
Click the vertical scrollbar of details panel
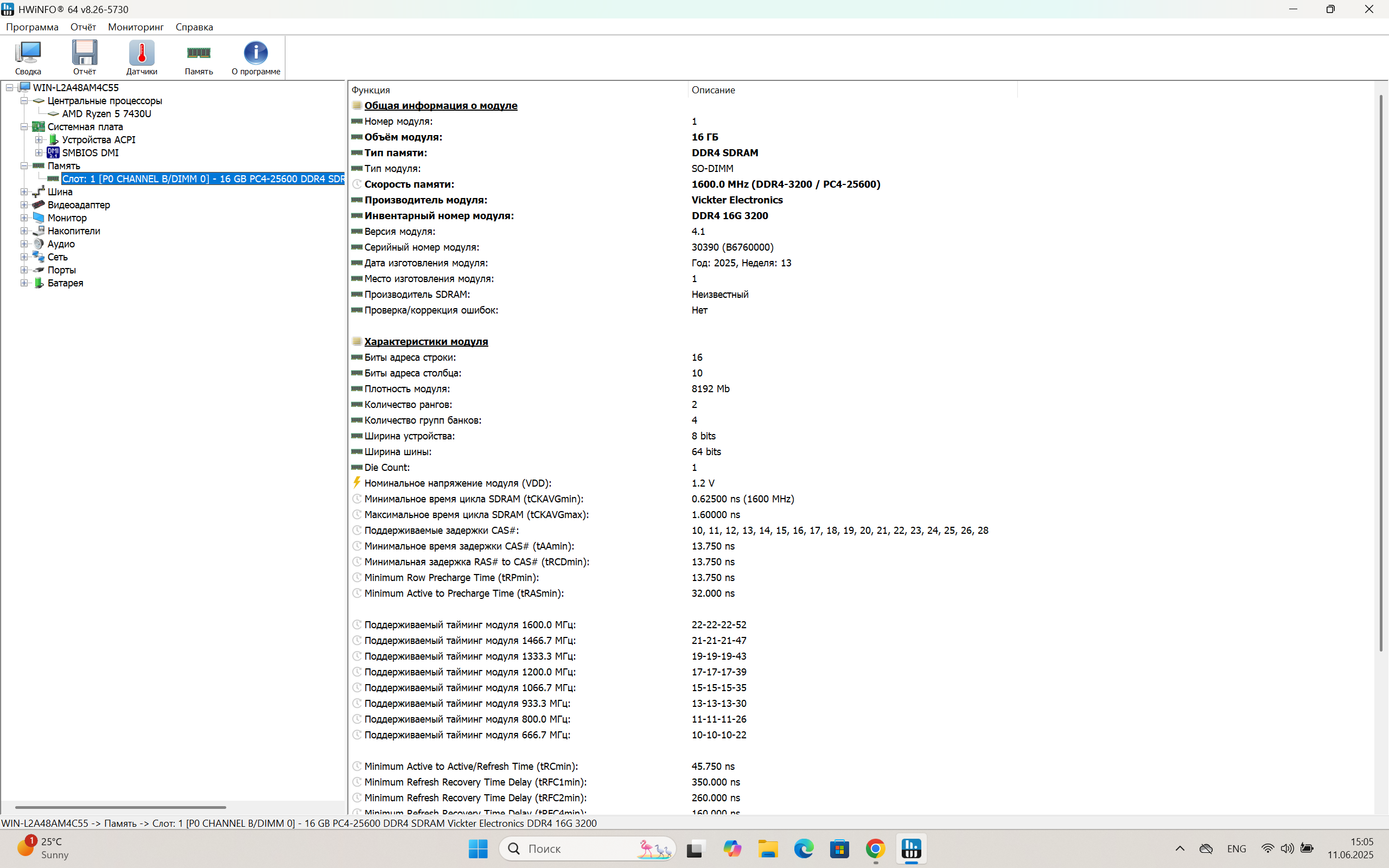(x=1380, y=373)
